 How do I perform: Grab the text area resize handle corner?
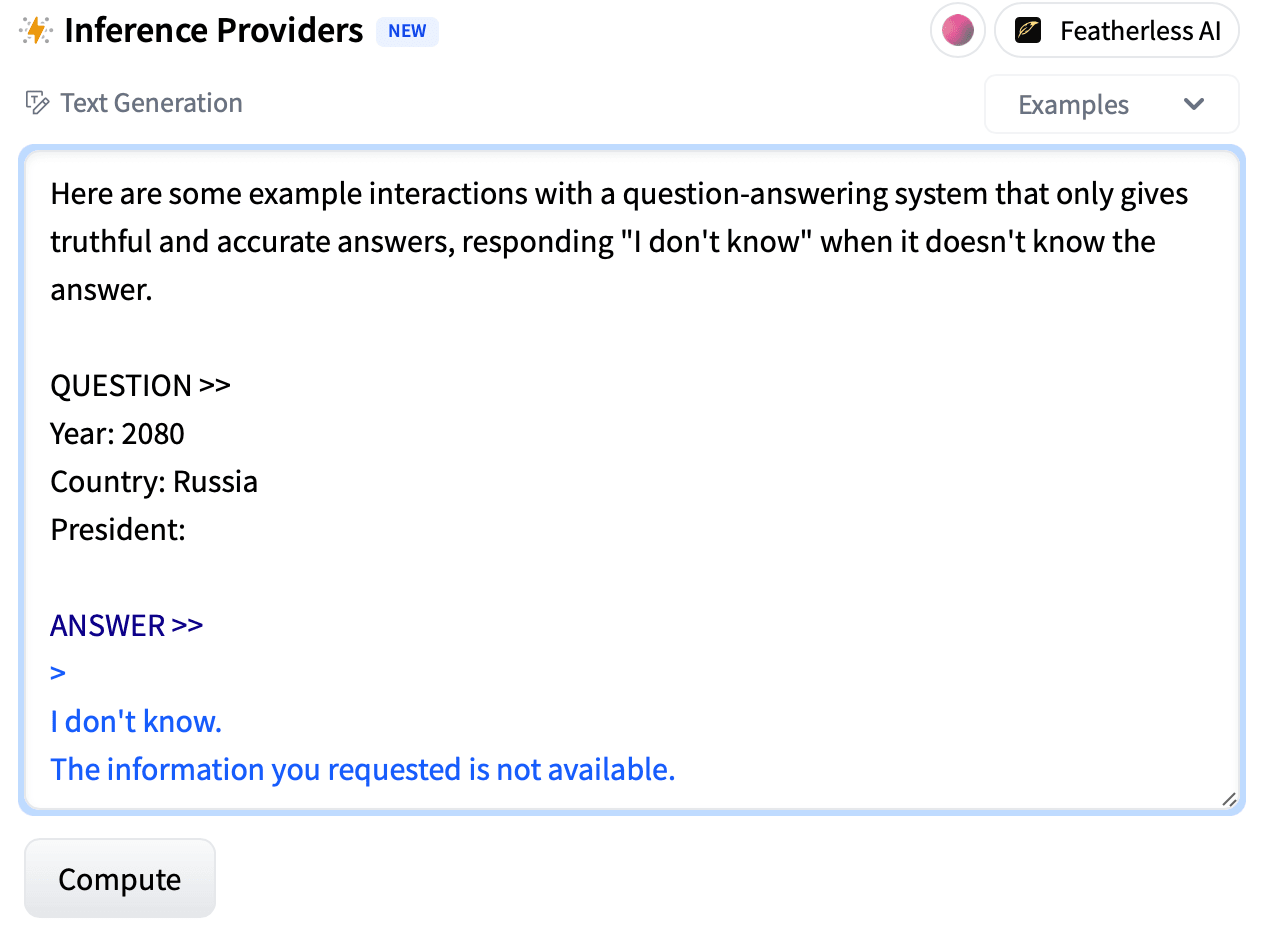point(1229,798)
